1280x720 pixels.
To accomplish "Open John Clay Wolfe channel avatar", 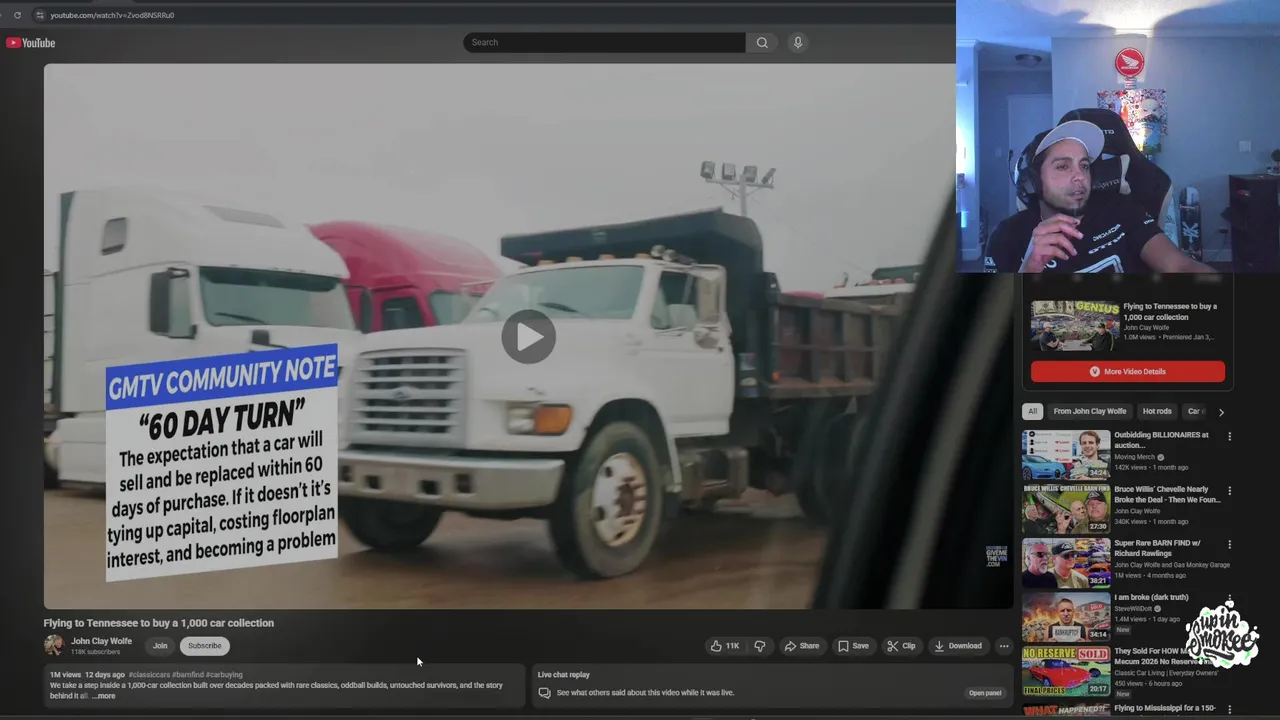I will pos(54,645).
